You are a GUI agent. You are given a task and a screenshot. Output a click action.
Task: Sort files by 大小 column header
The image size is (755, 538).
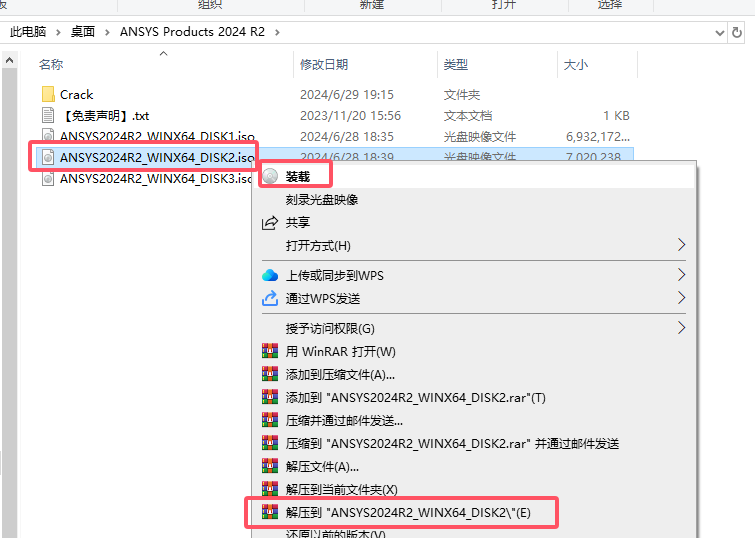(576, 65)
